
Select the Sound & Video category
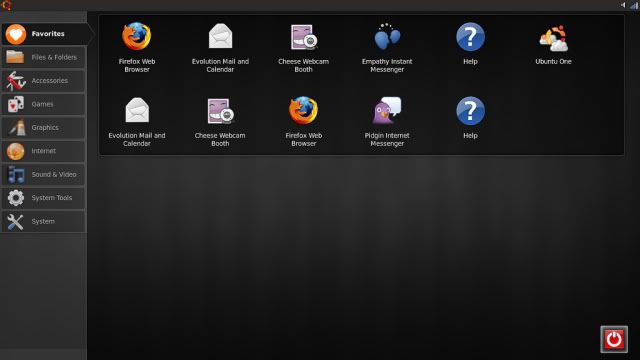click(44, 174)
